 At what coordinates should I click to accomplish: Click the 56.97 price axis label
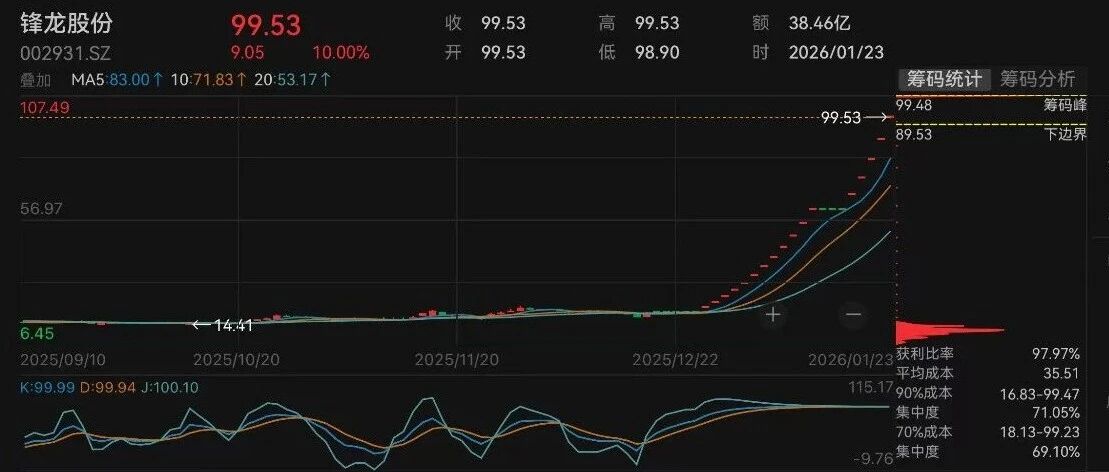(42, 209)
